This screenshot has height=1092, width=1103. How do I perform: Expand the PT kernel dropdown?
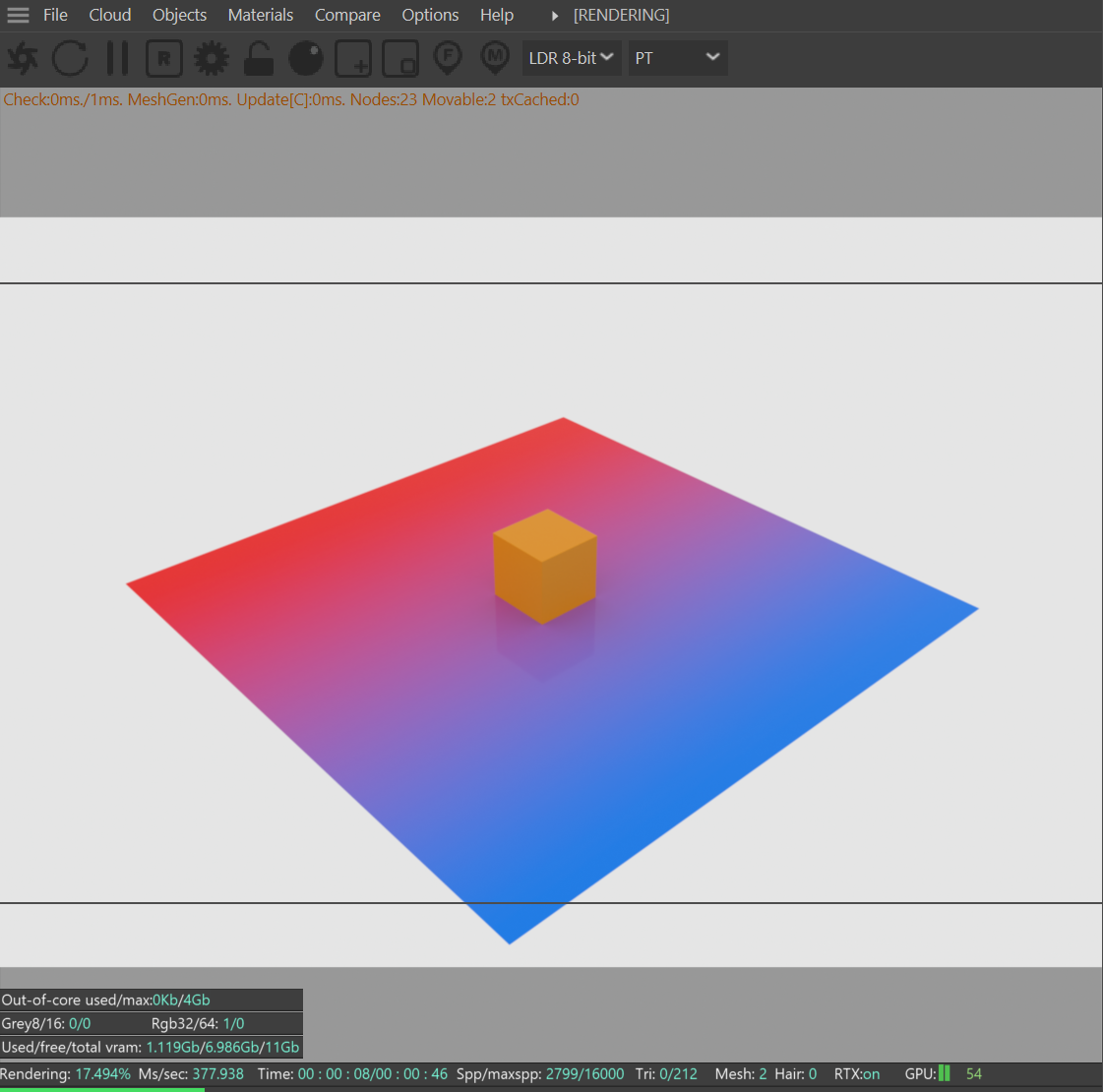tap(678, 58)
